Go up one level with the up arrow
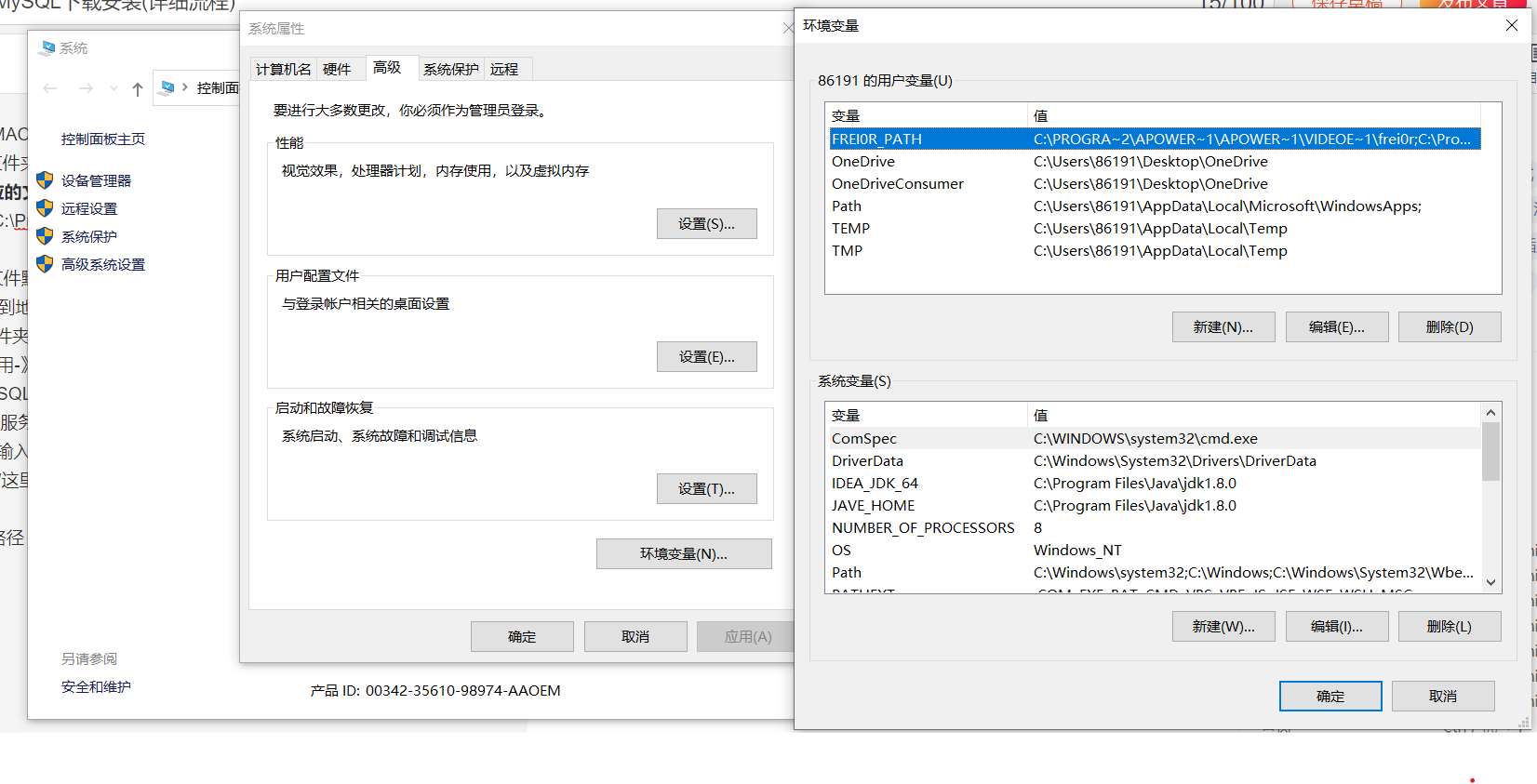1537x784 pixels. click(138, 89)
